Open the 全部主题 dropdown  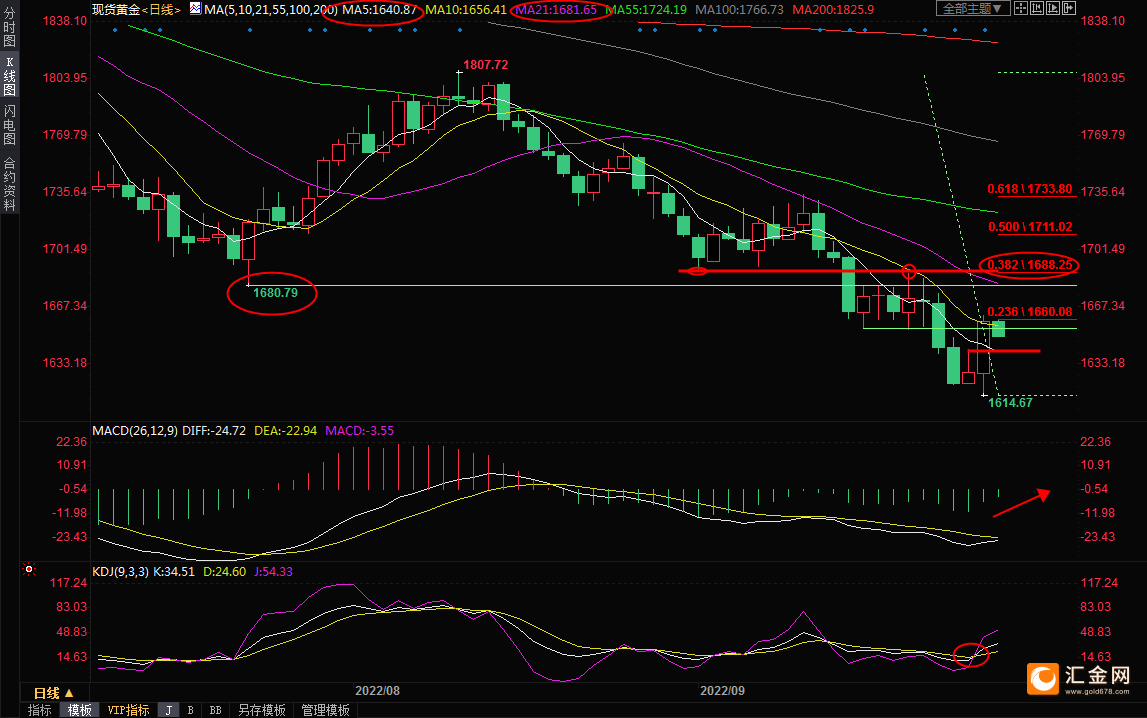click(x=973, y=8)
